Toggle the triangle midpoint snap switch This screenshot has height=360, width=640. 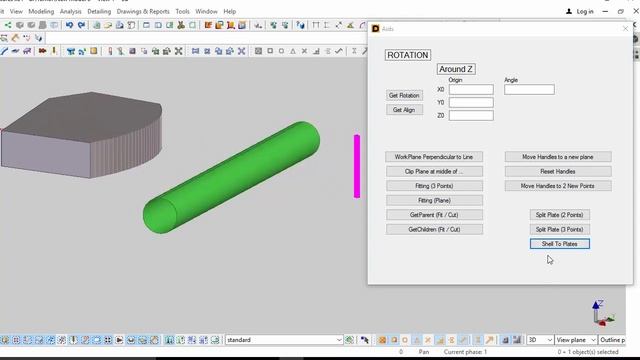[293, 51]
